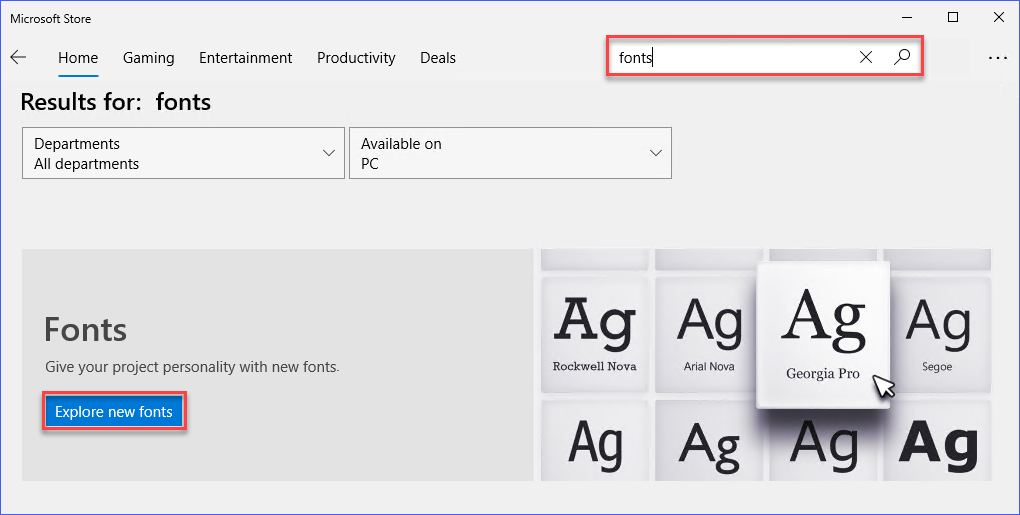This screenshot has width=1020, height=515.
Task: Select the Rockwell Nova font tile
Action: pos(595,335)
